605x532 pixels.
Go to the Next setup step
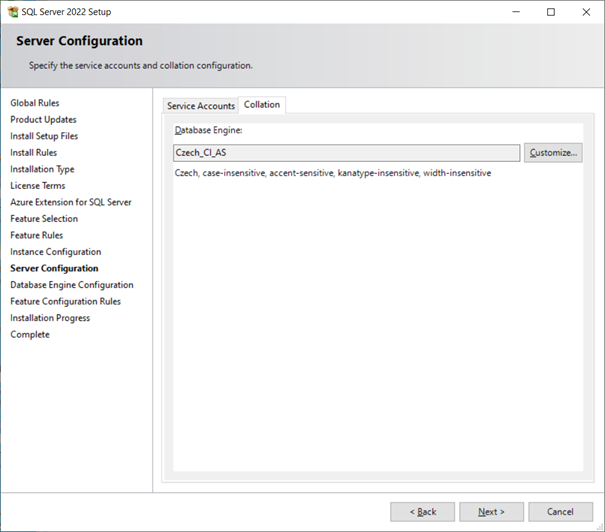491,512
